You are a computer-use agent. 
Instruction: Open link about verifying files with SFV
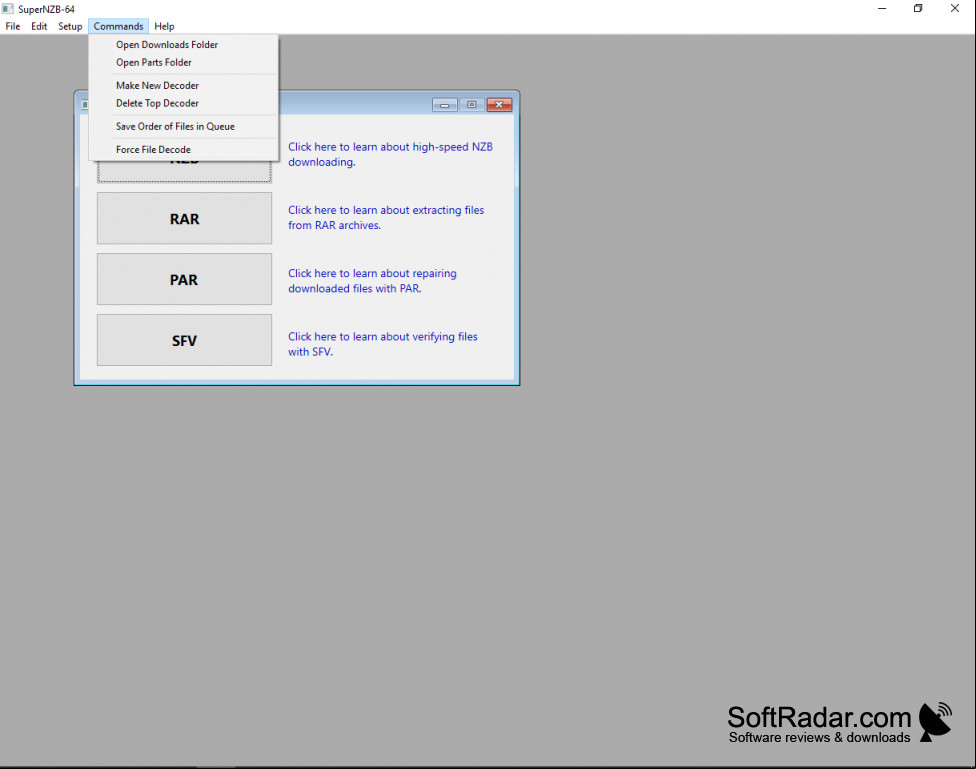pos(383,344)
